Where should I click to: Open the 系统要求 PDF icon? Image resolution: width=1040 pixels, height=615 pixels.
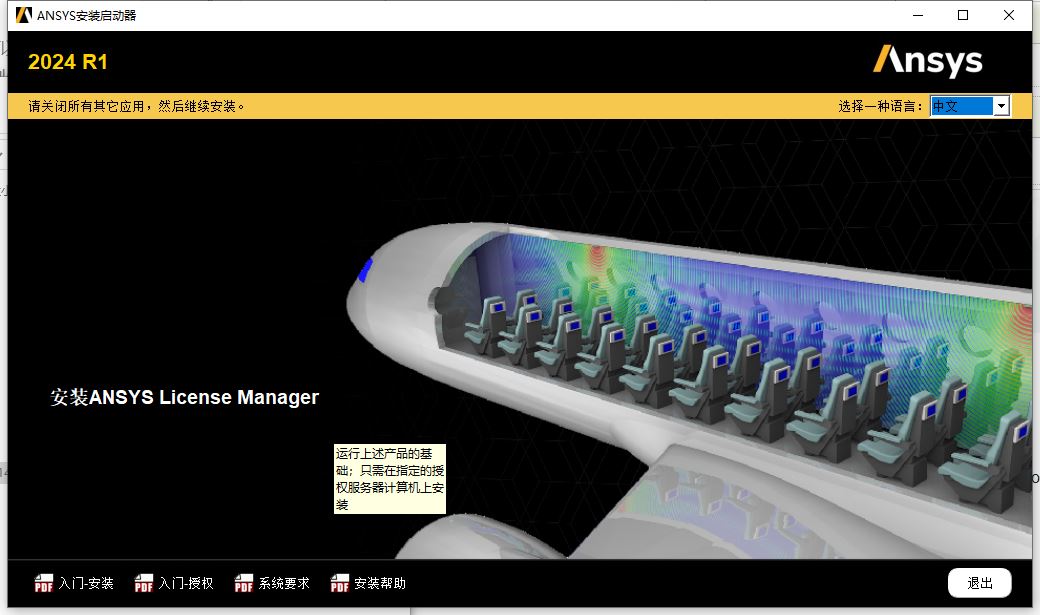pyautogui.click(x=244, y=583)
